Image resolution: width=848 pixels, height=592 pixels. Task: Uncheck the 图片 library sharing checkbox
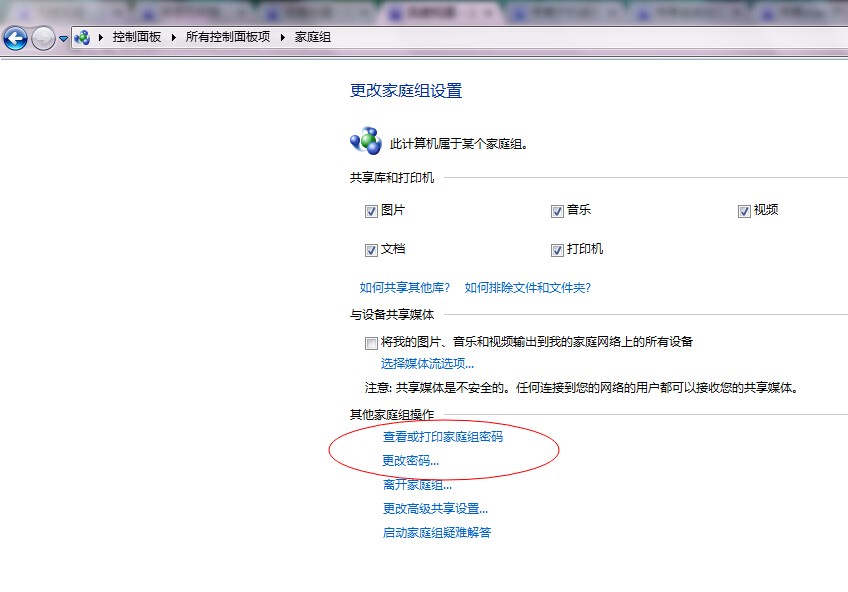[372, 211]
